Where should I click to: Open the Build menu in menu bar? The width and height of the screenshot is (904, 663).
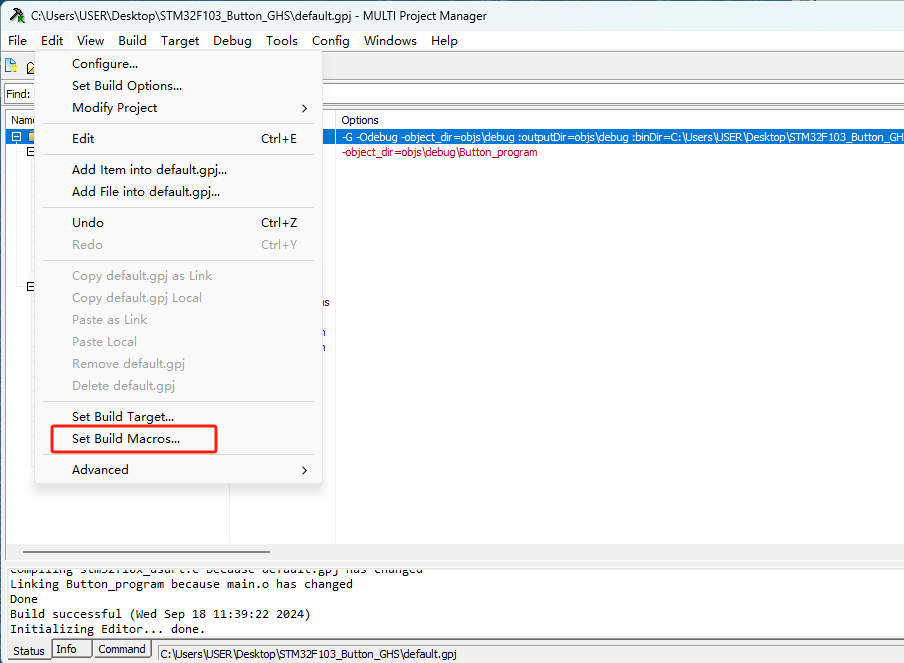coord(132,41)
